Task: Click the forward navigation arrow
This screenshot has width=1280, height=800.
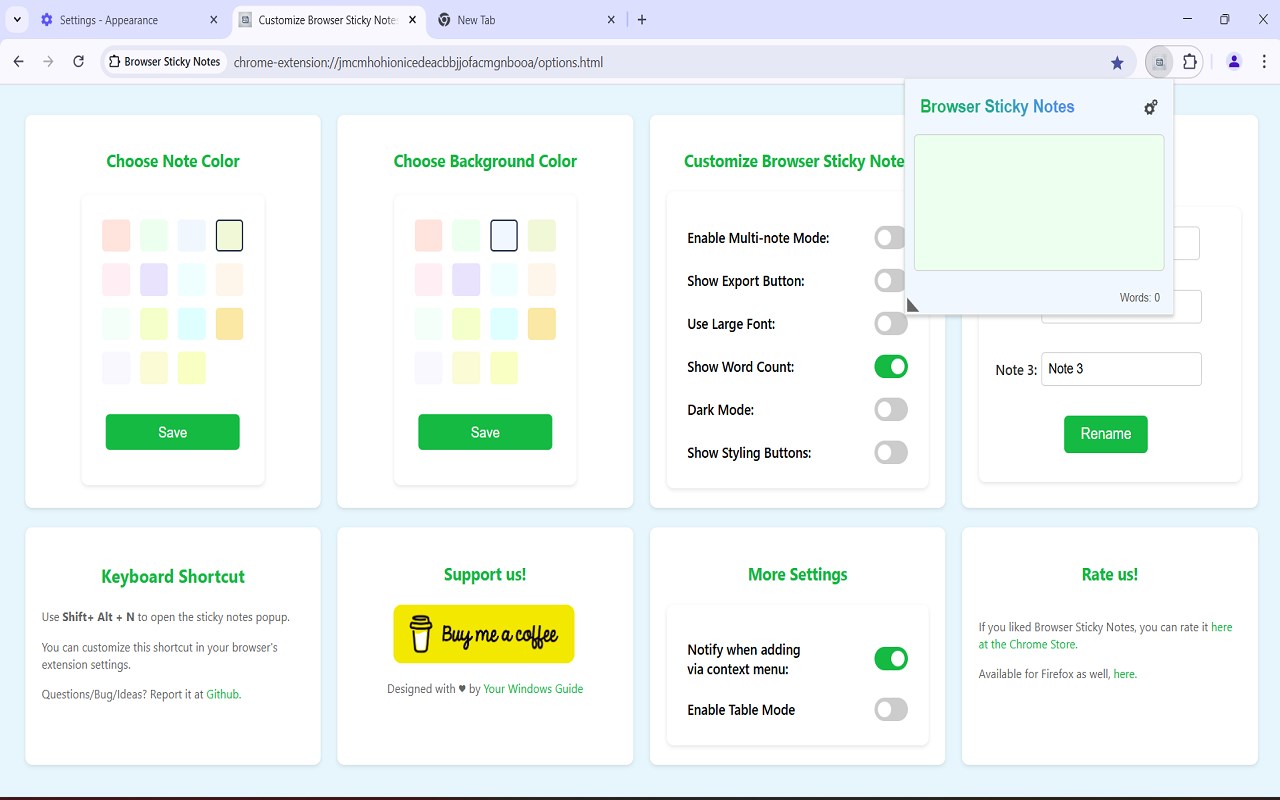Action: click(48, 62)
